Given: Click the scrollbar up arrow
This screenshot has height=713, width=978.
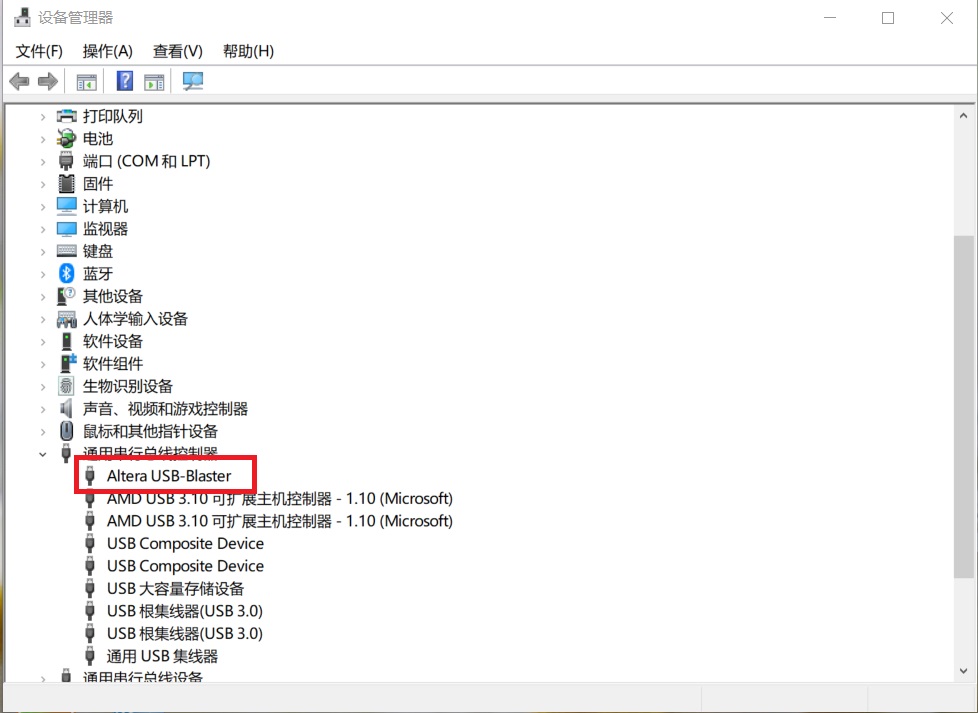Looking at the screenshot, I should click(x=963, y=115).
